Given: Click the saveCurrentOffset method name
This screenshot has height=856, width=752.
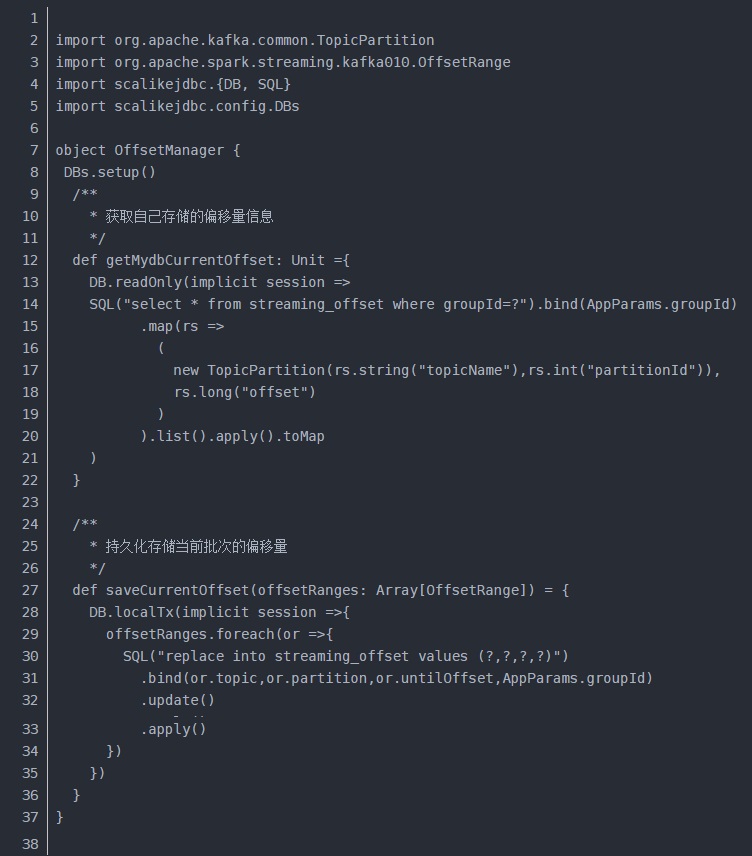Looking at the screenshot, I should 177,590.
